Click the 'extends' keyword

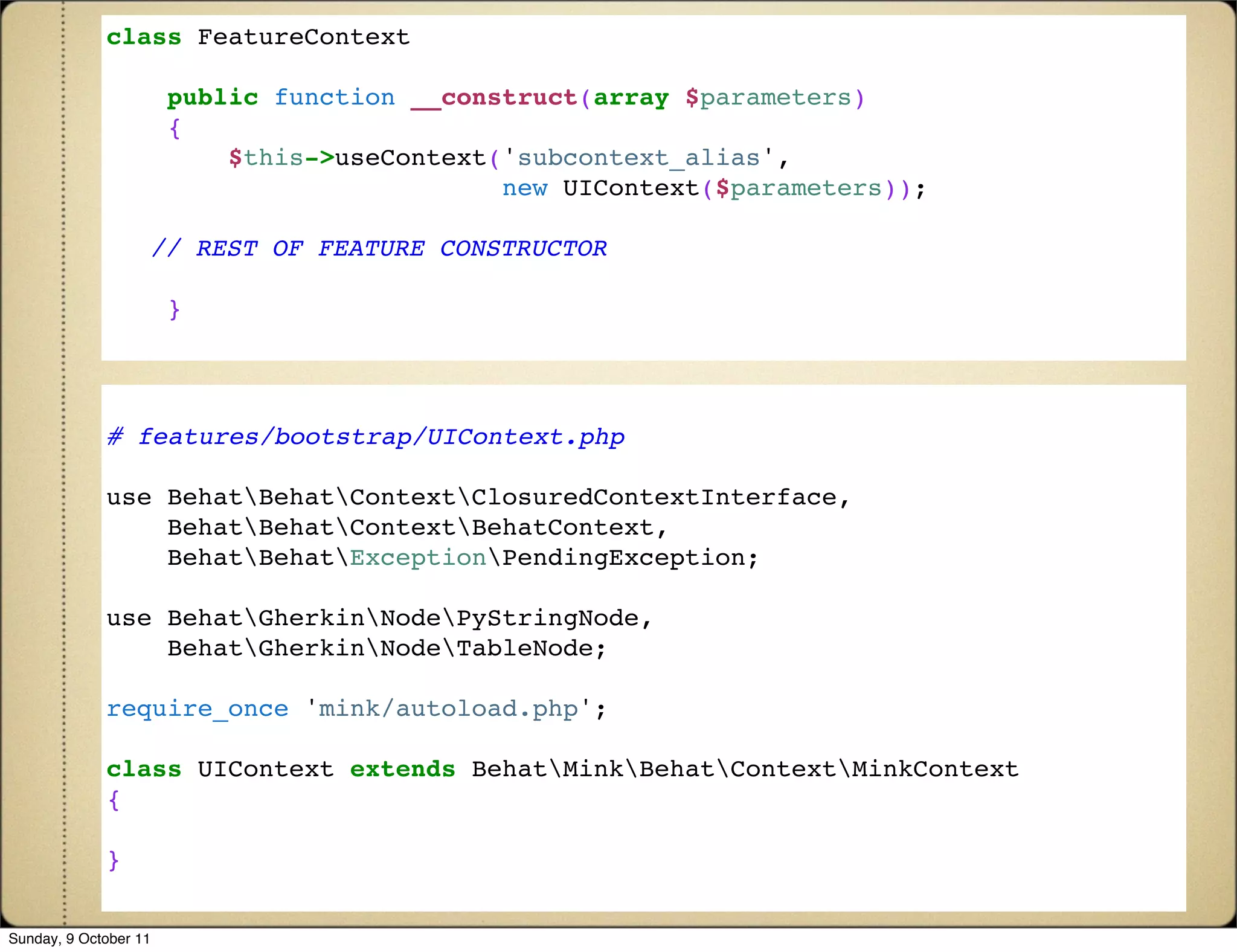(x=403, y=770)
